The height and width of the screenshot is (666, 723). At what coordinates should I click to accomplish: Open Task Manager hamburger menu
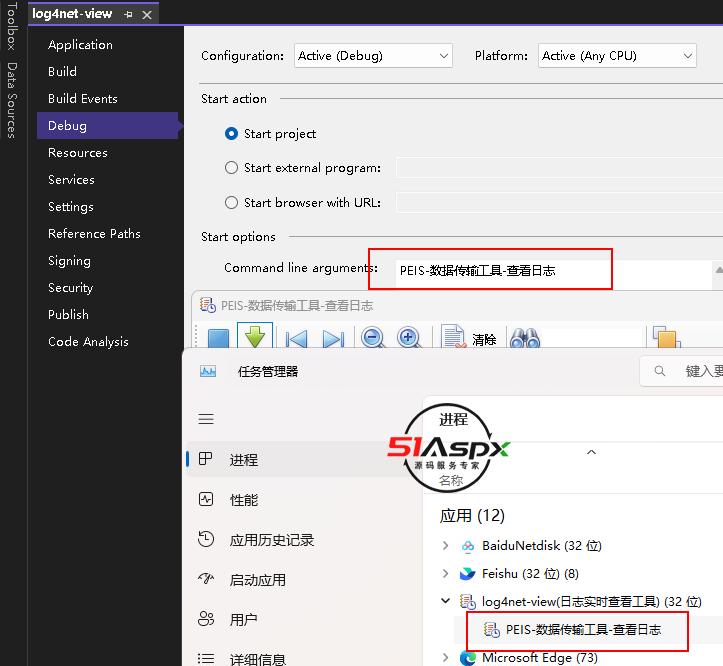206,419
